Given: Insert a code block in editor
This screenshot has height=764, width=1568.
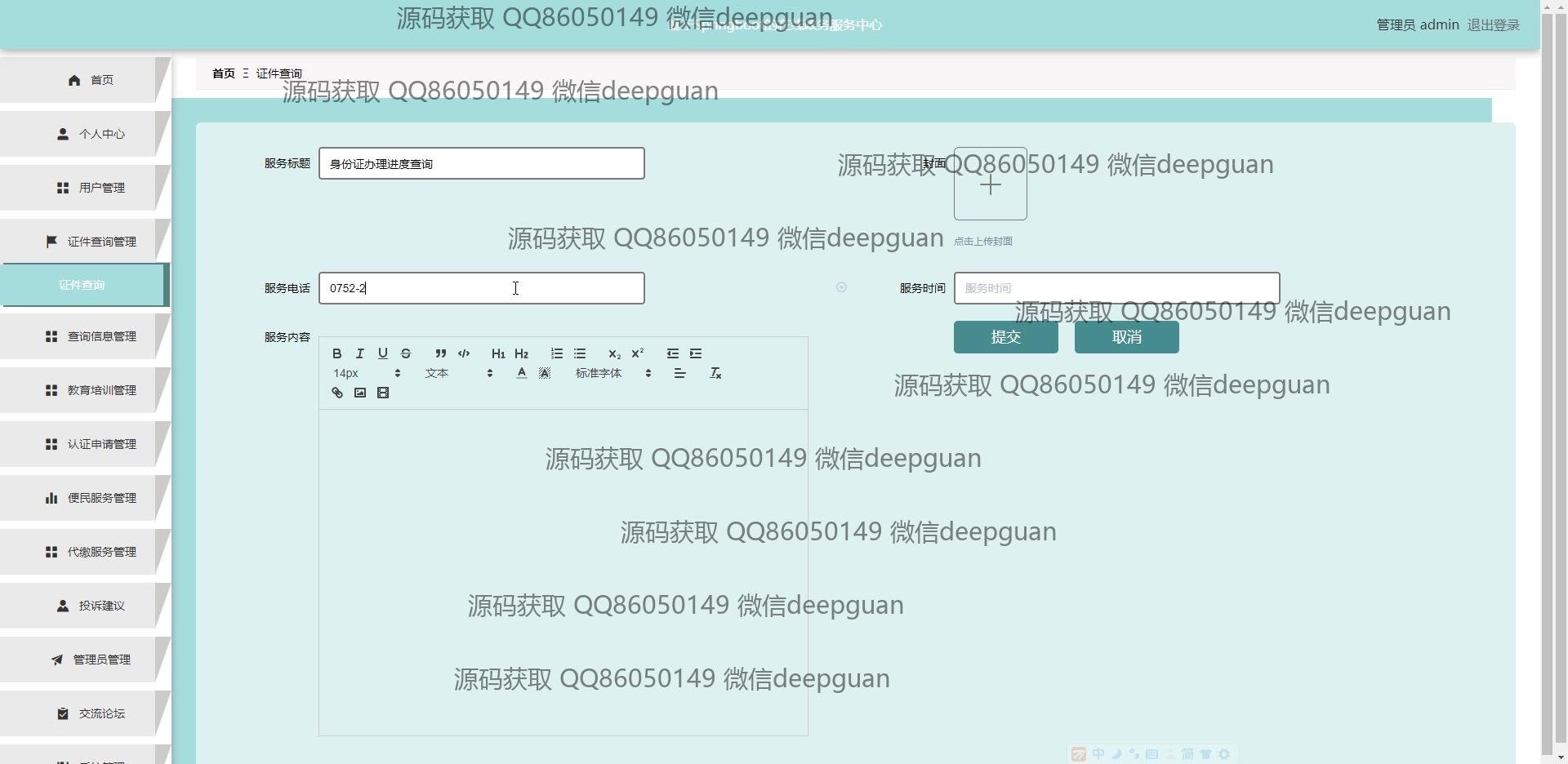Looking at the screenshot, I should coord(464,353).
